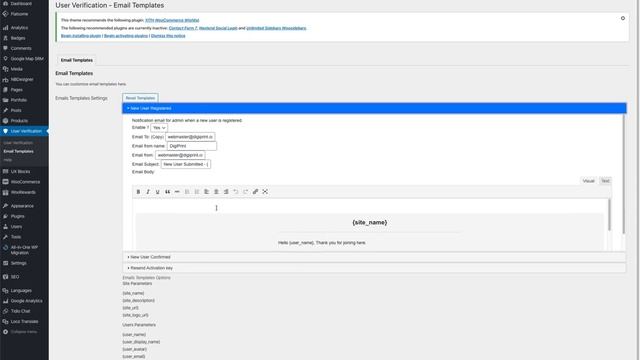Insert blockquote using the quote icon

[x=167, y=191]
